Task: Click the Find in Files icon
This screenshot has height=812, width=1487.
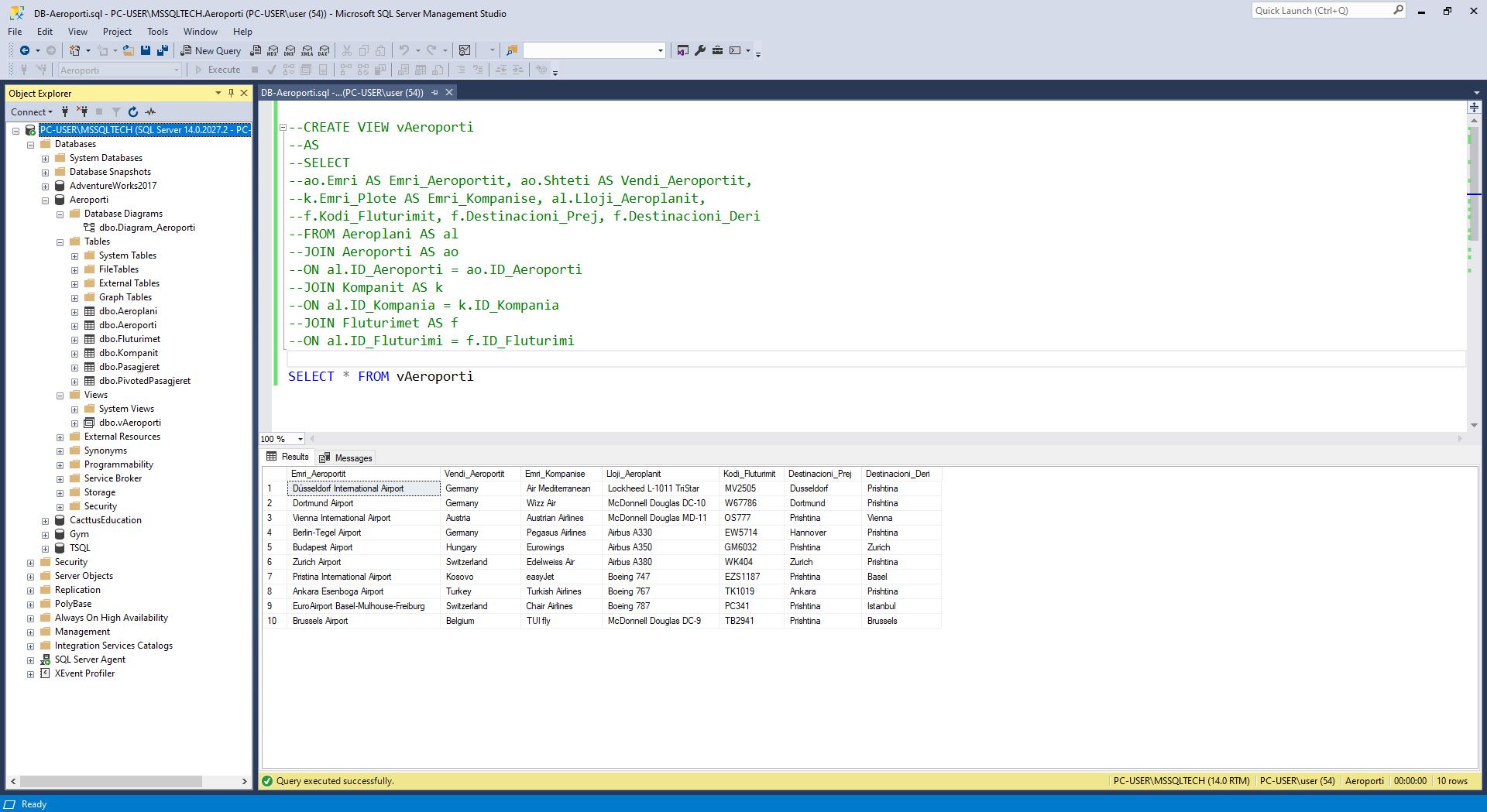Action: [512, 50]
